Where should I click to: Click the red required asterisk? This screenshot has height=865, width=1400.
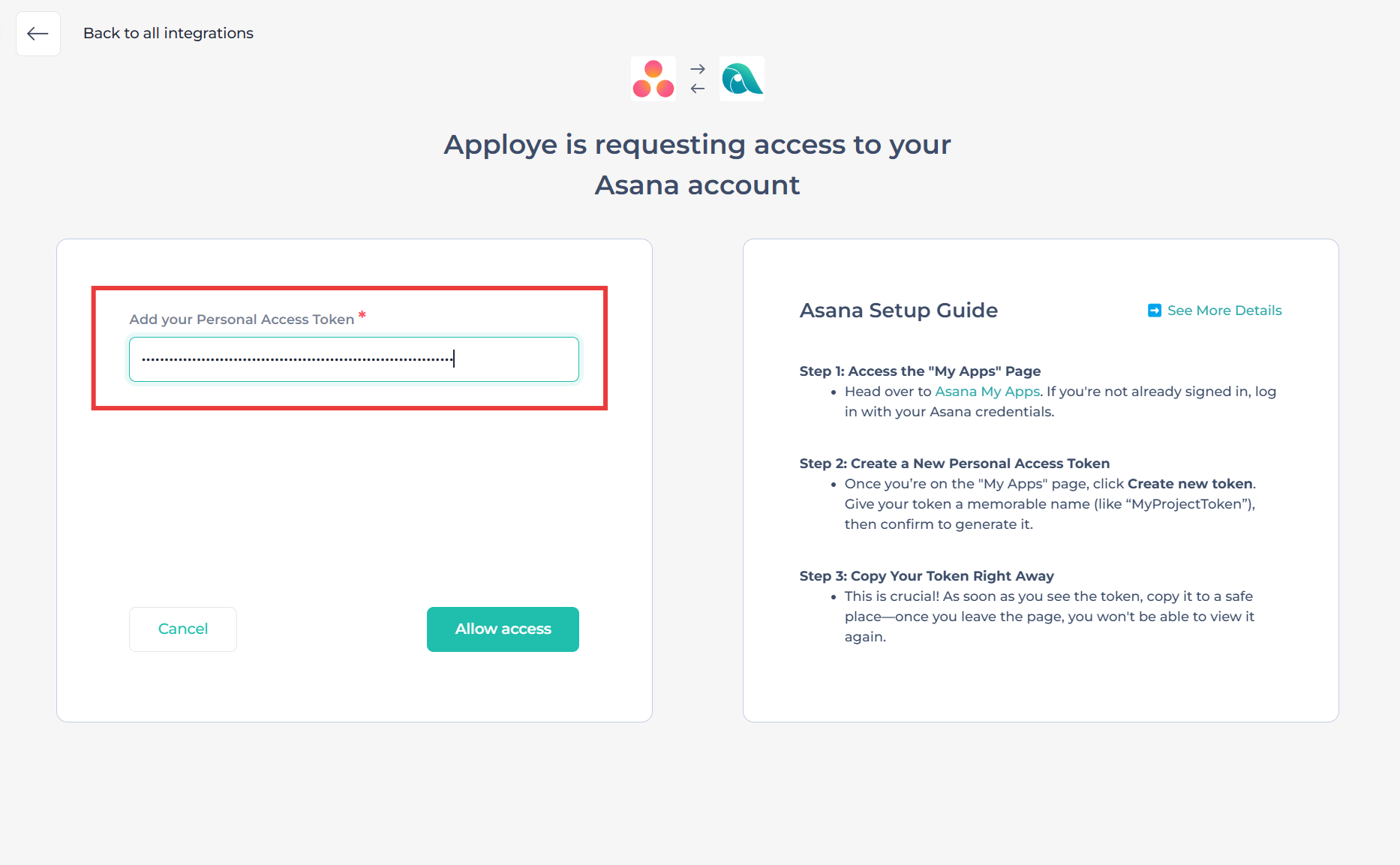362,315
